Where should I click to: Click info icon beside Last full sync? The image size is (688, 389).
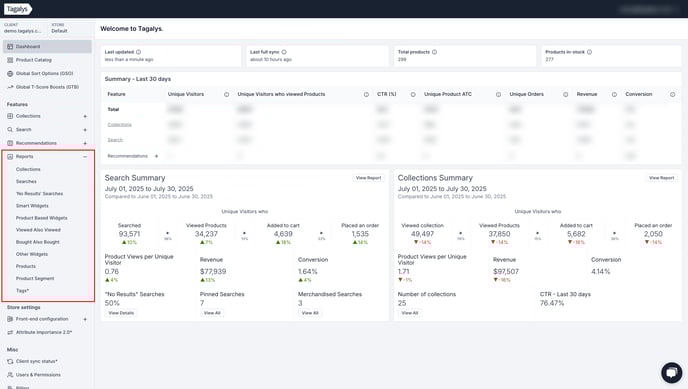click(x=284, y=52)
